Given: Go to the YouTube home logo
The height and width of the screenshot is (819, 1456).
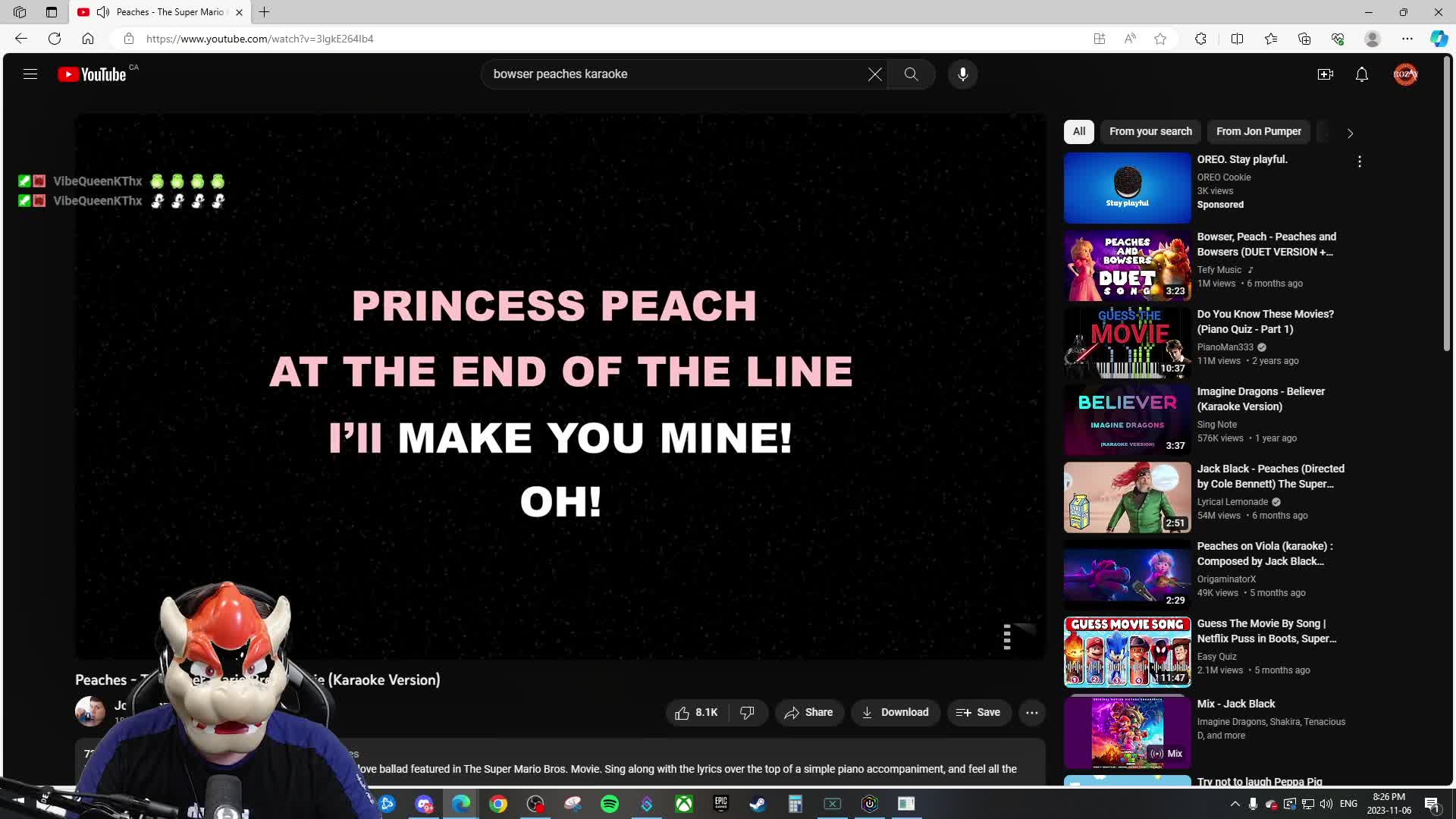Looking at the screenshot, I should pyautogui.click(x=92, y=74).
